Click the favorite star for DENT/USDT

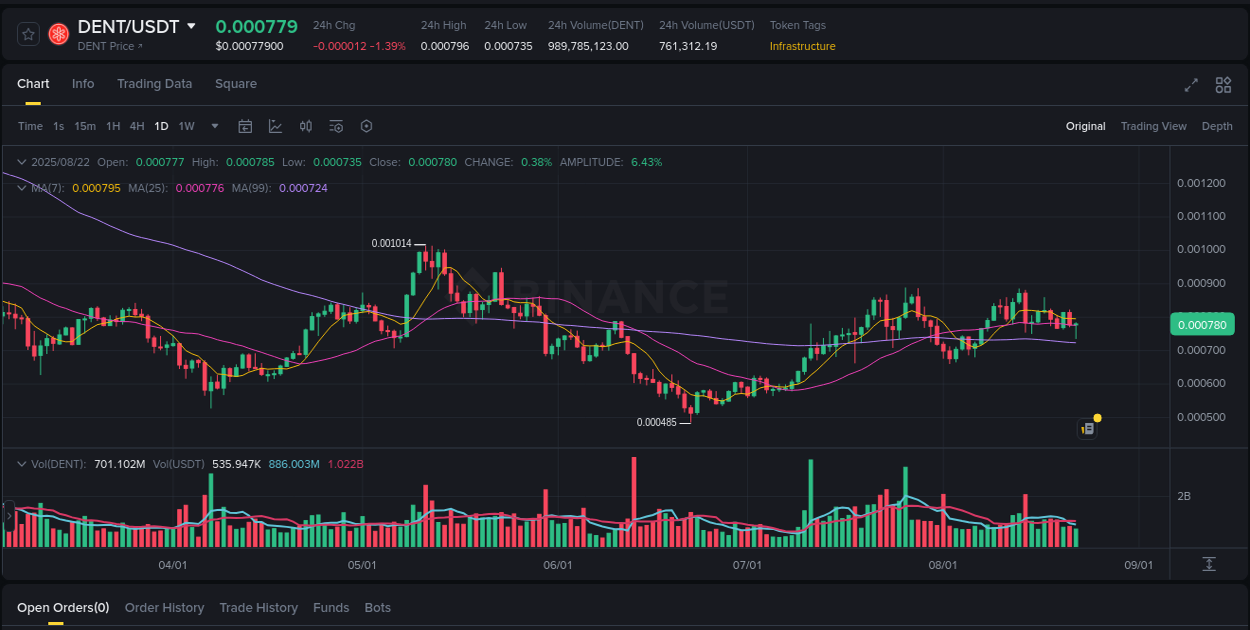coord(27,33)
